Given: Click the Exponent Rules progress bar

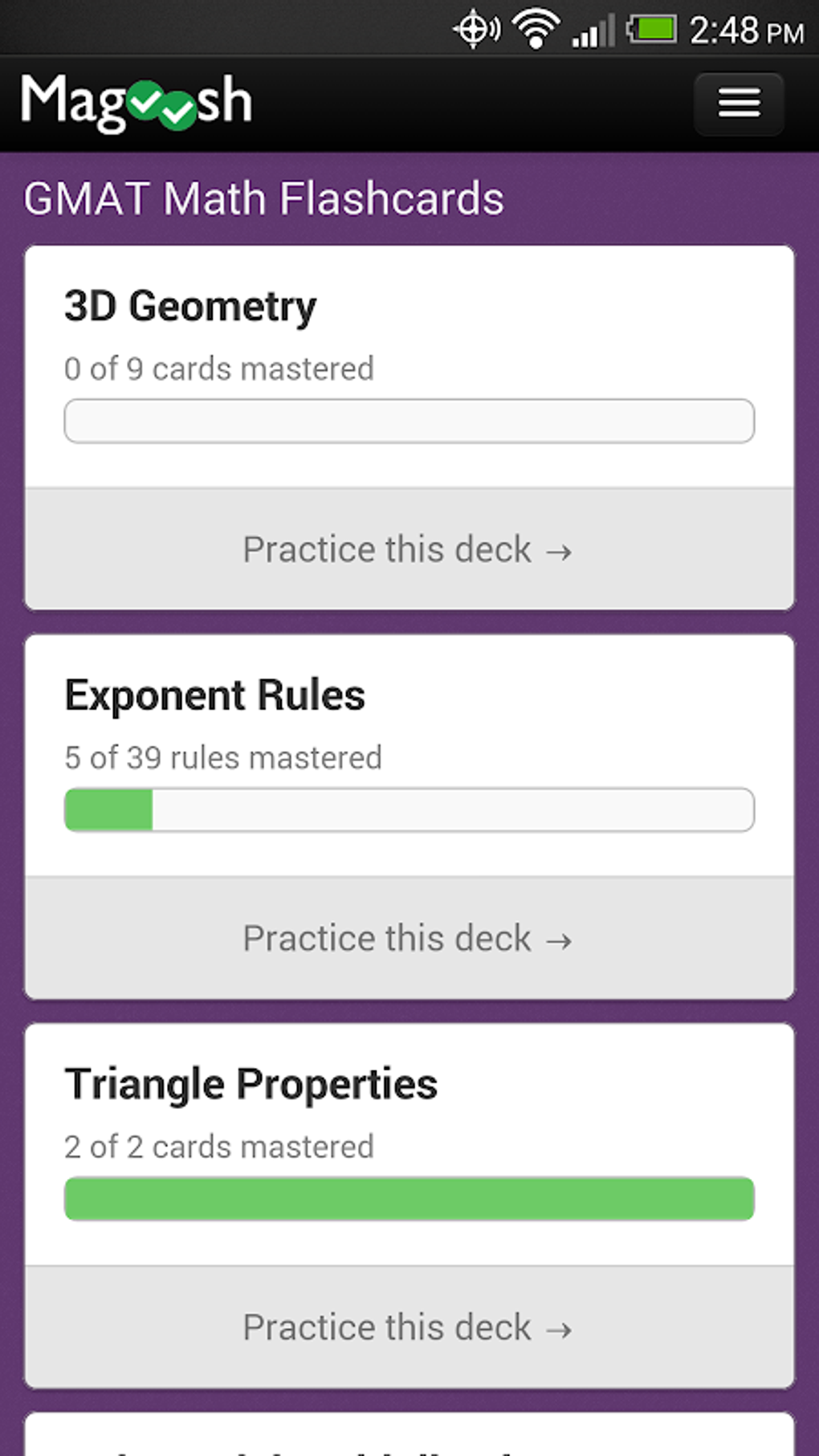Looking at the screenshot, I should pos(409,810).
